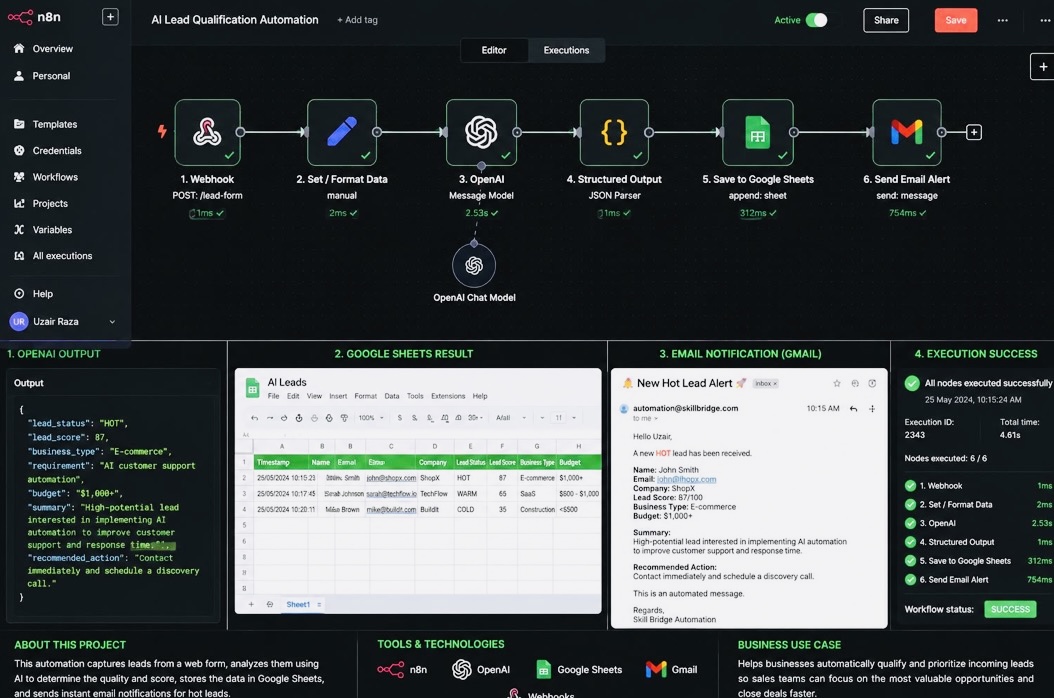This screenshot has height=698, width=1054.
Task: Open Workflows in sidebar
Action: [55, 177]
